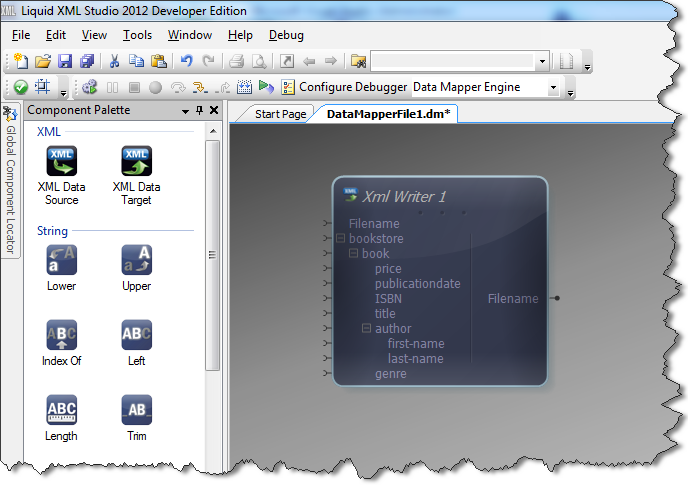
Task: Click the Navigate Forward arrow icon
Action: click(331, 61)
